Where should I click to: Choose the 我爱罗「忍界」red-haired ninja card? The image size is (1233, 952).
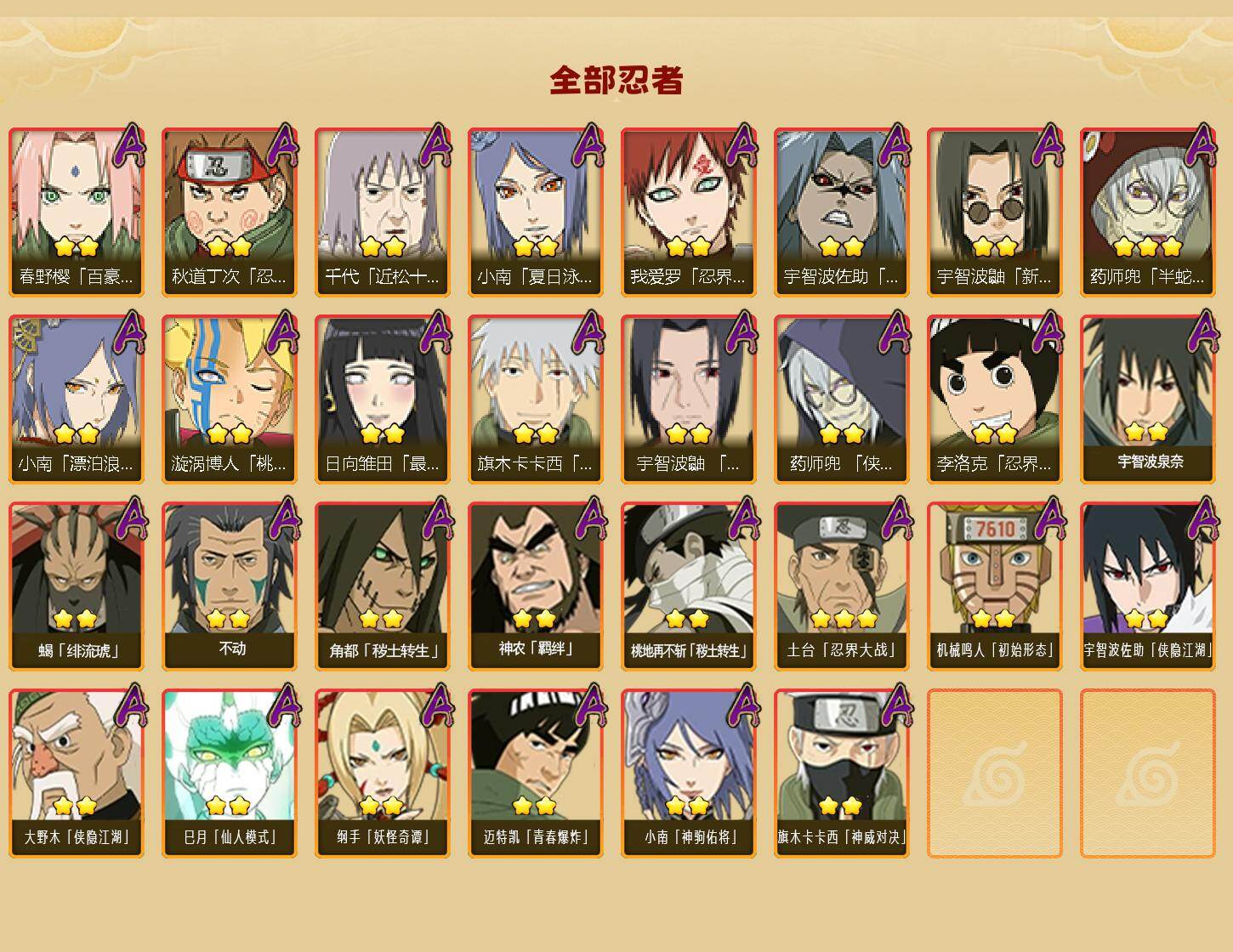(x=689, y=212)
